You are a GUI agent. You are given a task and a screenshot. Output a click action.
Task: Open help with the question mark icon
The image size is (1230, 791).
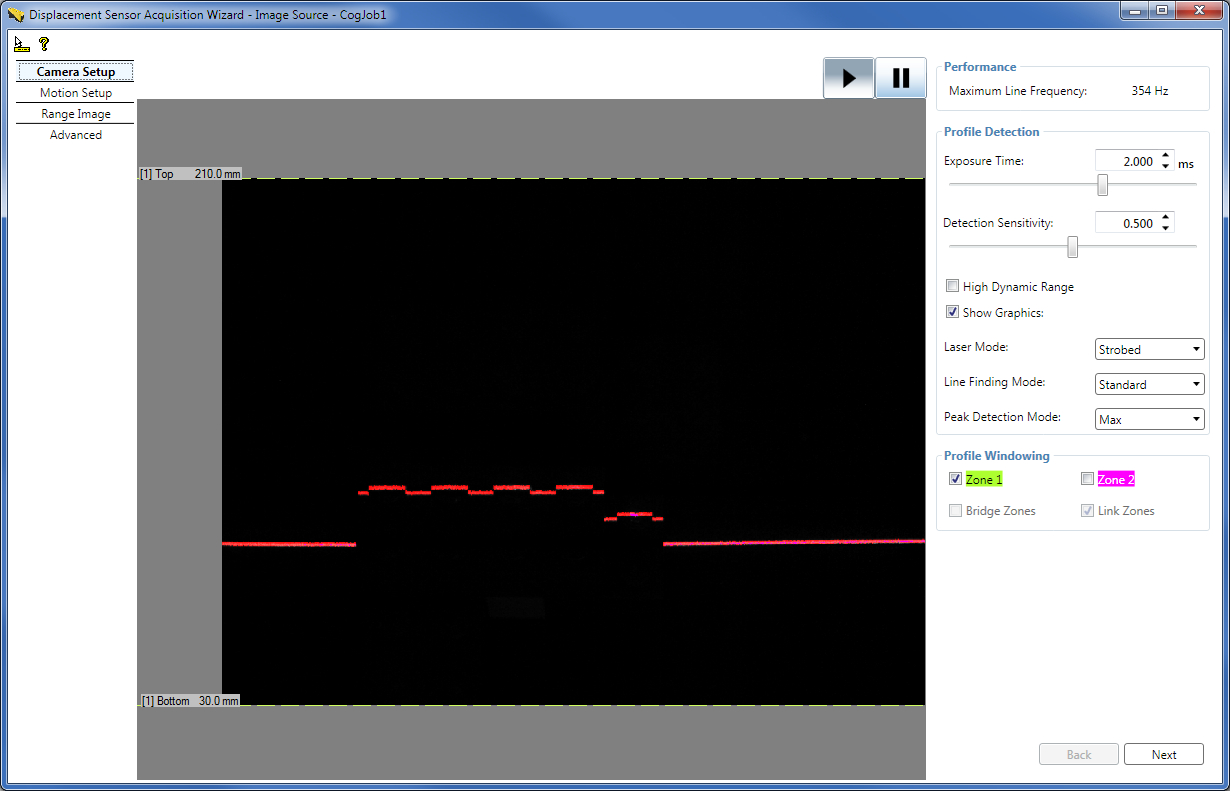point(43,43)
